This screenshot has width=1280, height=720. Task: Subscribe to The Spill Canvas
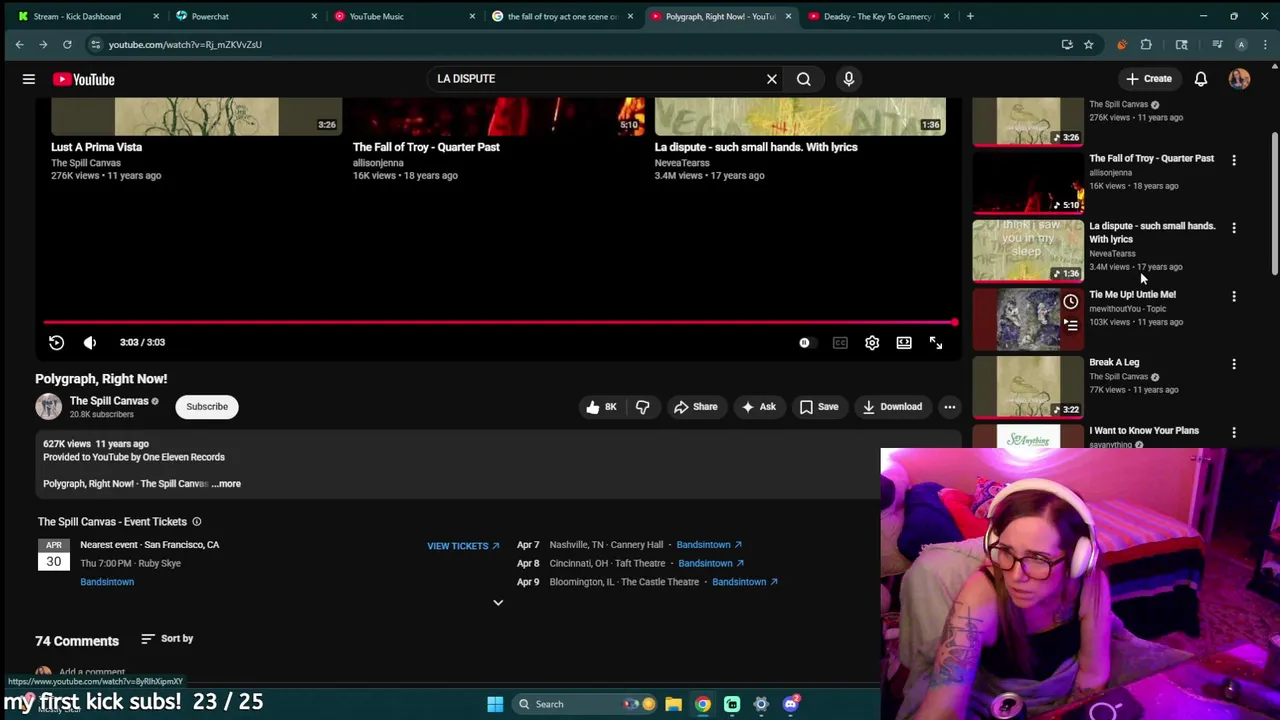coord(207,407)
